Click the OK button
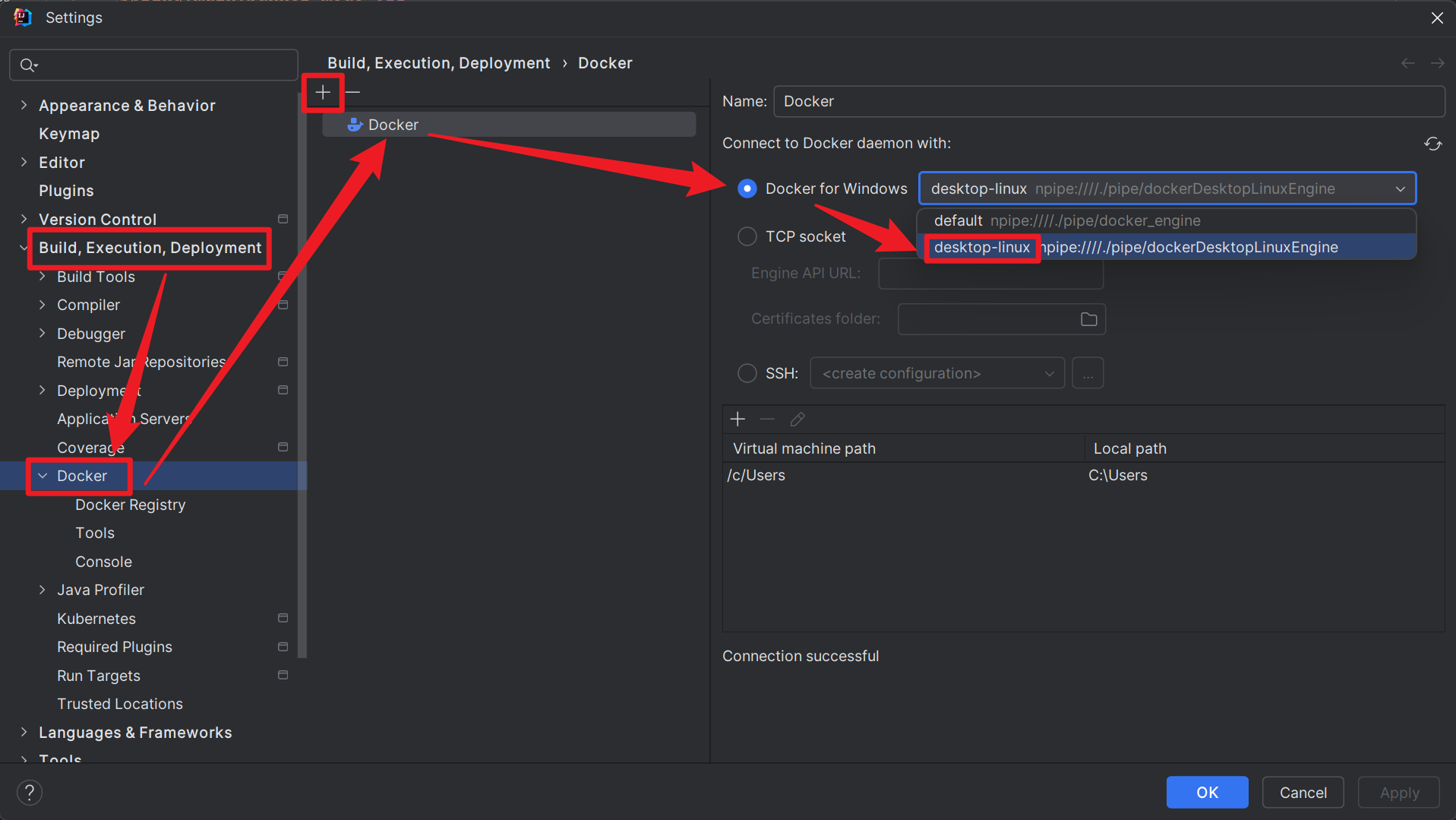Image resolution: width=1456 pixels, height=820 pixels. pyautogui.click(x=1207, y=793)
